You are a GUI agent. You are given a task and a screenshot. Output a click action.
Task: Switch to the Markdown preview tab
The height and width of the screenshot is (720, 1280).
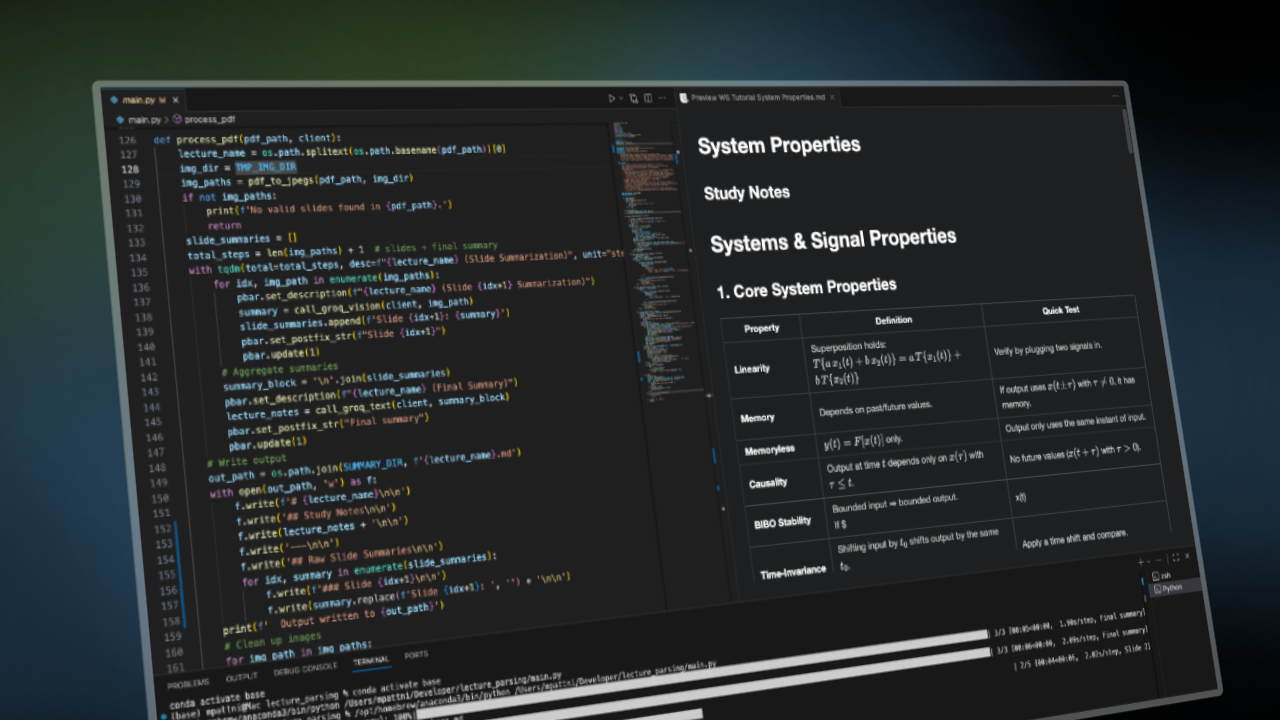(757, 97)
